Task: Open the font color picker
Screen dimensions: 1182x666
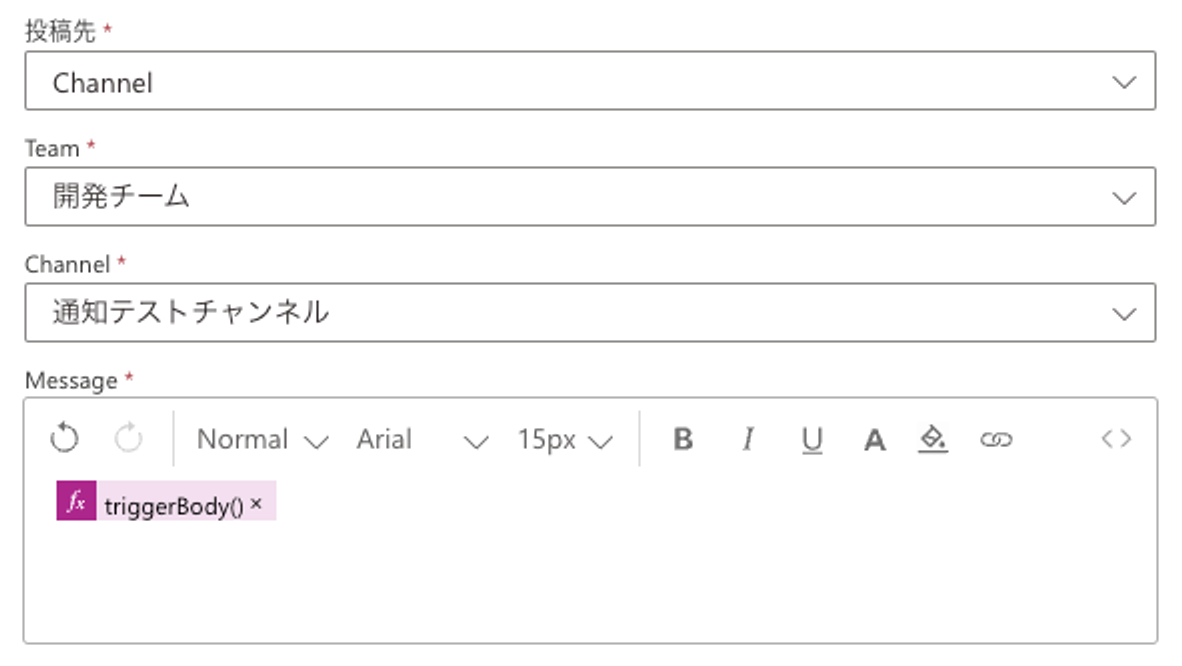Action: [874, 440]
